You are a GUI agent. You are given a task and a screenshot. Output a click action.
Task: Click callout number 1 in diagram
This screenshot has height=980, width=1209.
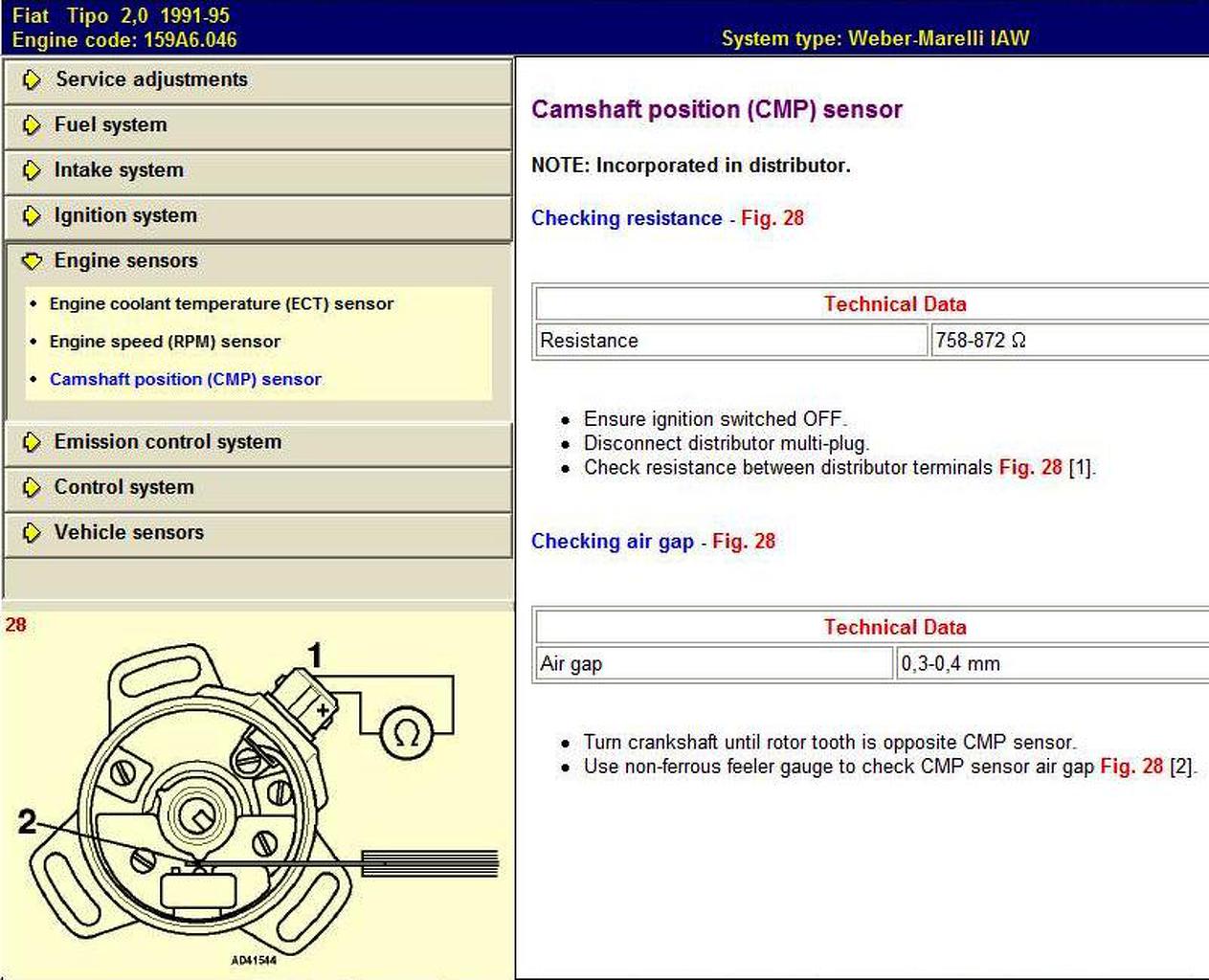click(314, 656)
